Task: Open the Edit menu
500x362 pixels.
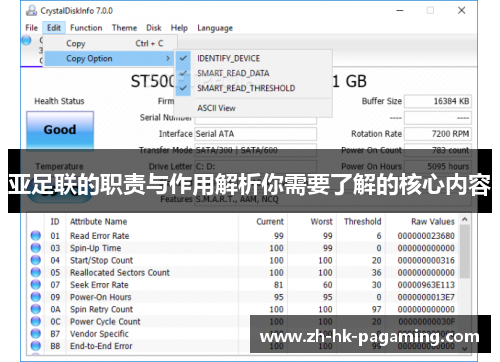Action: point(54,28)
